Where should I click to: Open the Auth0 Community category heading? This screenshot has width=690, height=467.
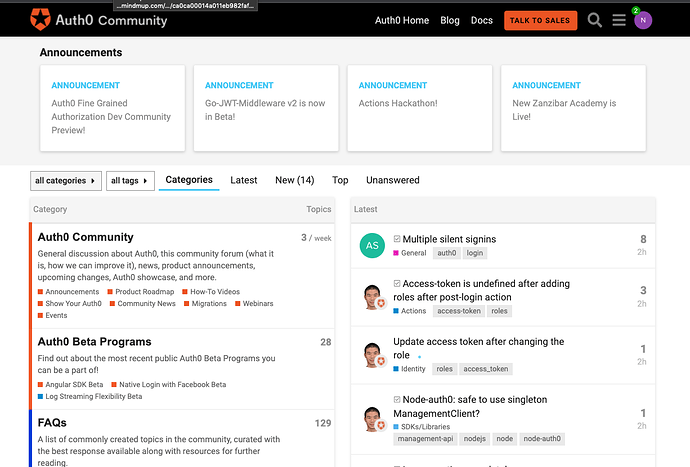(85, 237)
